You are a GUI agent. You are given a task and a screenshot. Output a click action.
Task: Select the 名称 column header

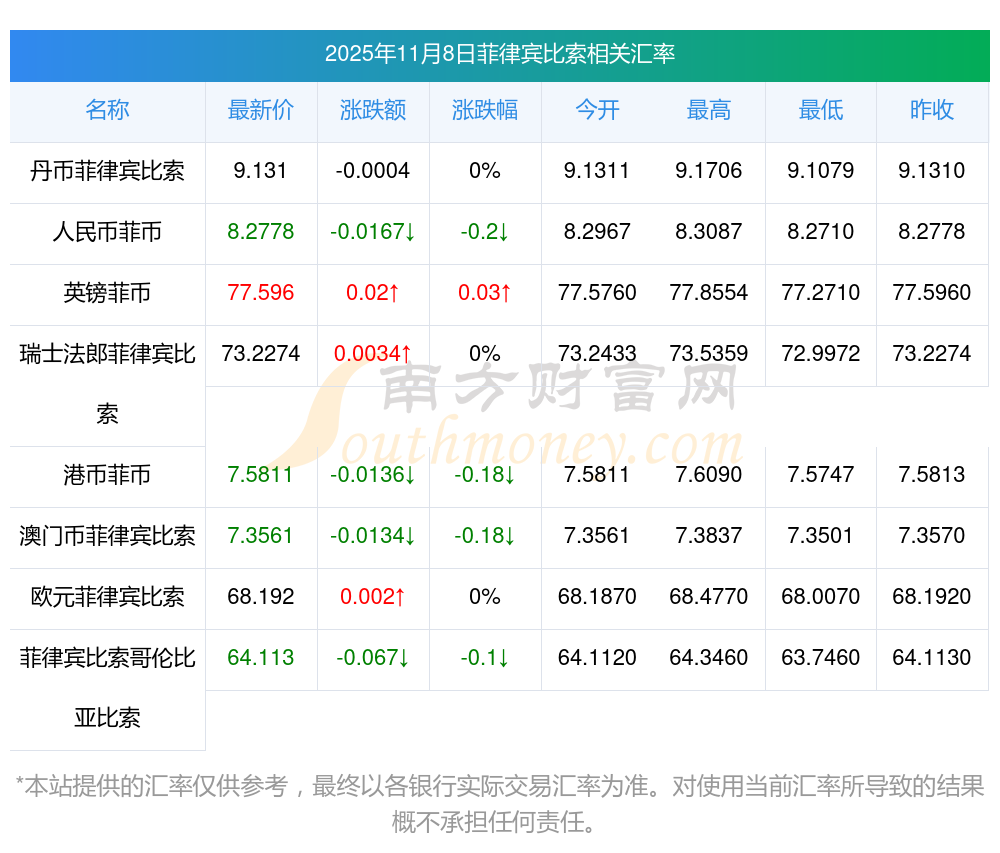click(107, 110)
